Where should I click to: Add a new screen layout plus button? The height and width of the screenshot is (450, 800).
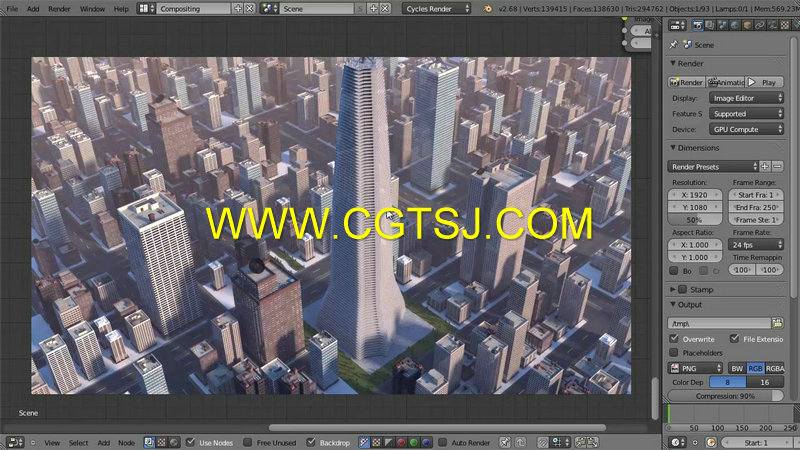click(x=238, y=9)
